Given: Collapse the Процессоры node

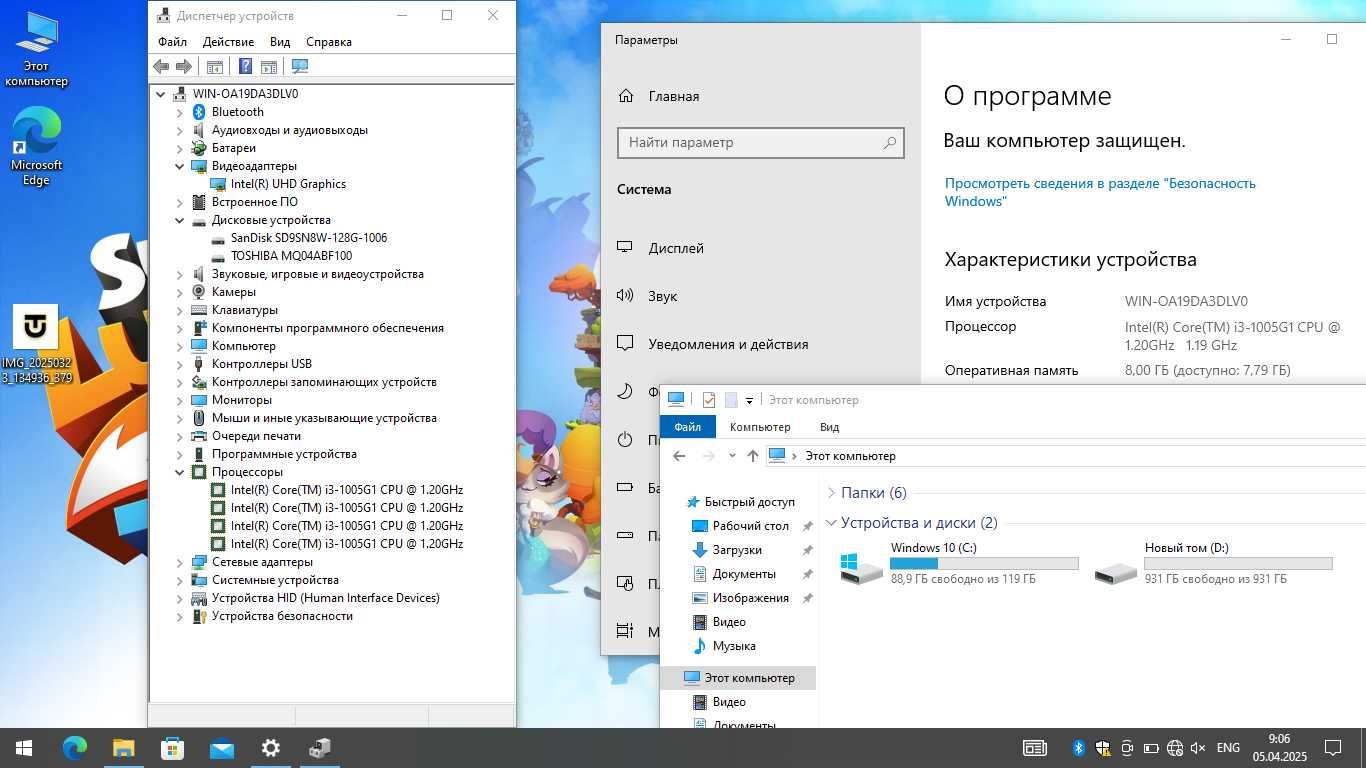Looking at the screenshot, I should click(x=180, y=472).
